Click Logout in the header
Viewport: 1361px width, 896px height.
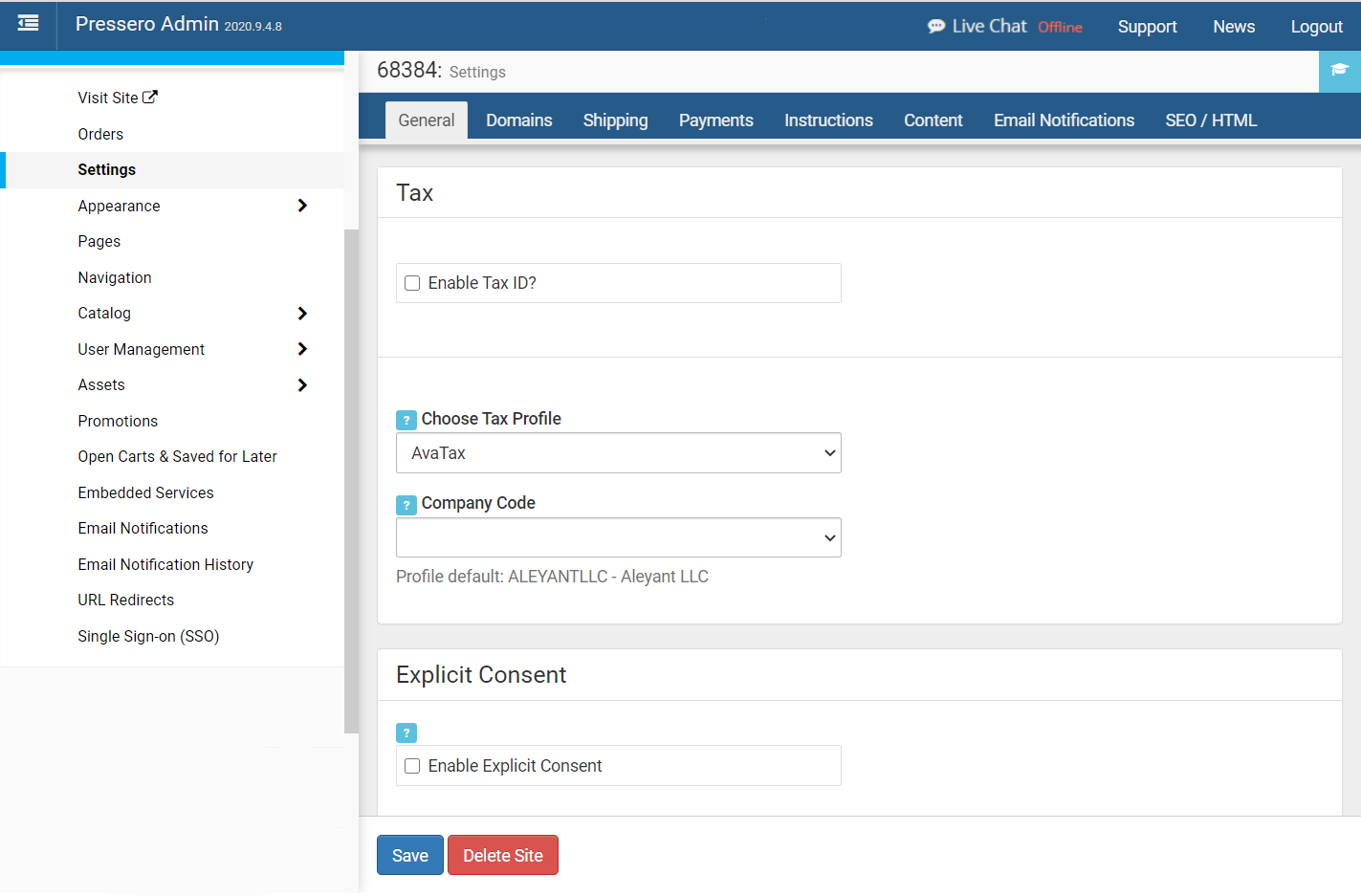coord(1317,27)
